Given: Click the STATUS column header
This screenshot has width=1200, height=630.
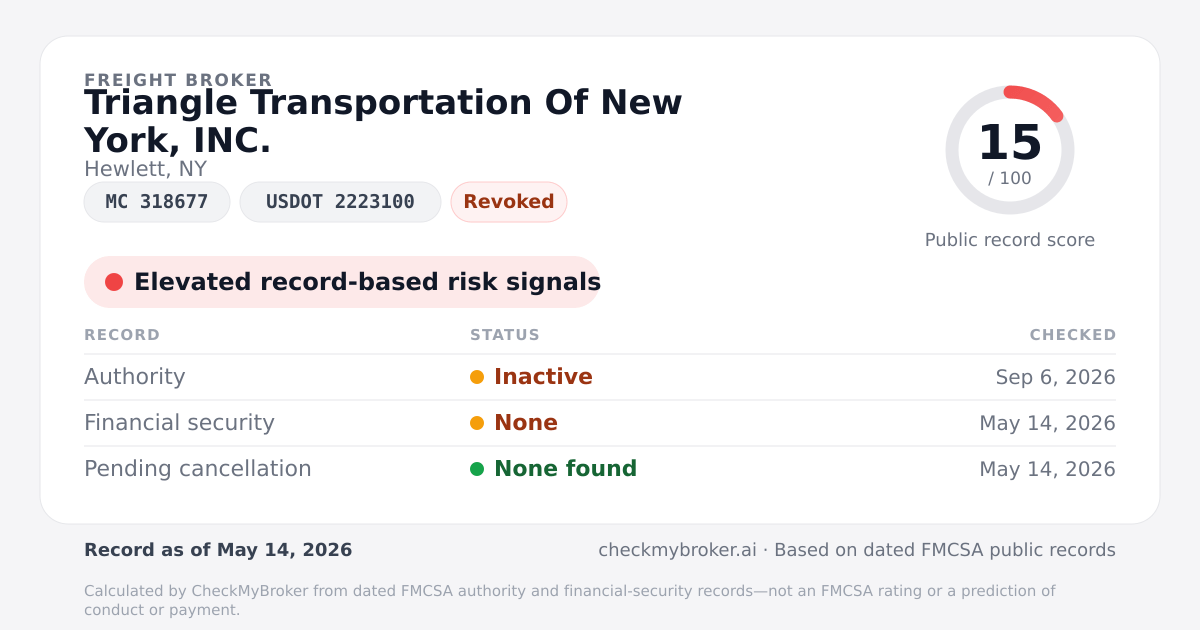Looking at the screenshot, I should (505, 335).
